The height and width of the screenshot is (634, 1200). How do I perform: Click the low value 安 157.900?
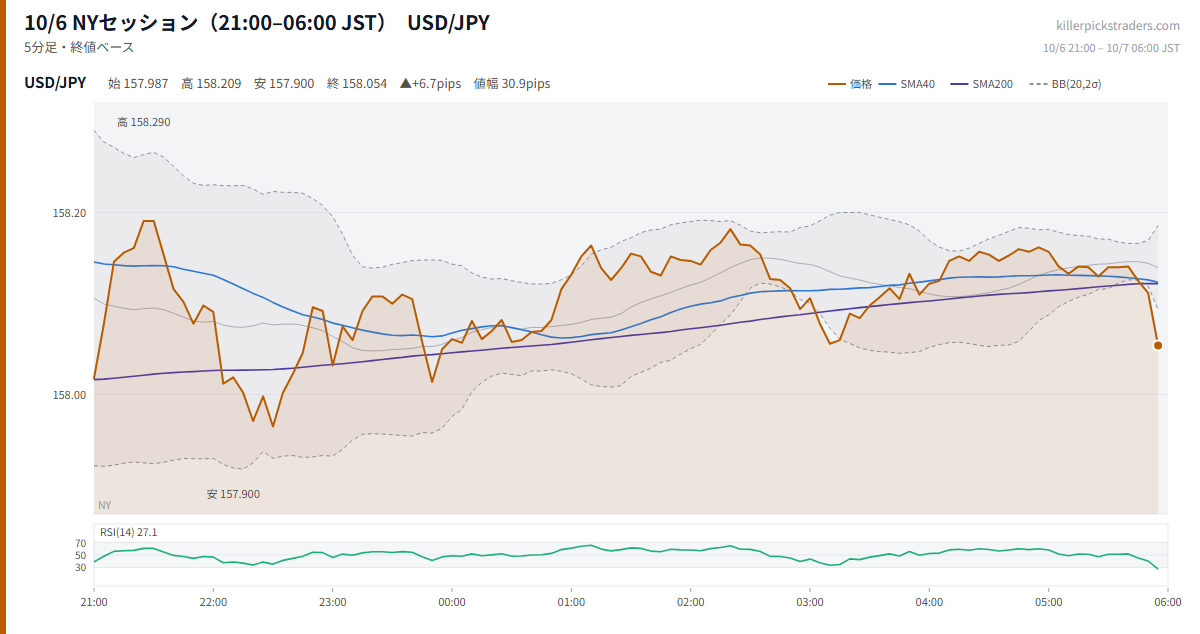click(x=284, y=84)
